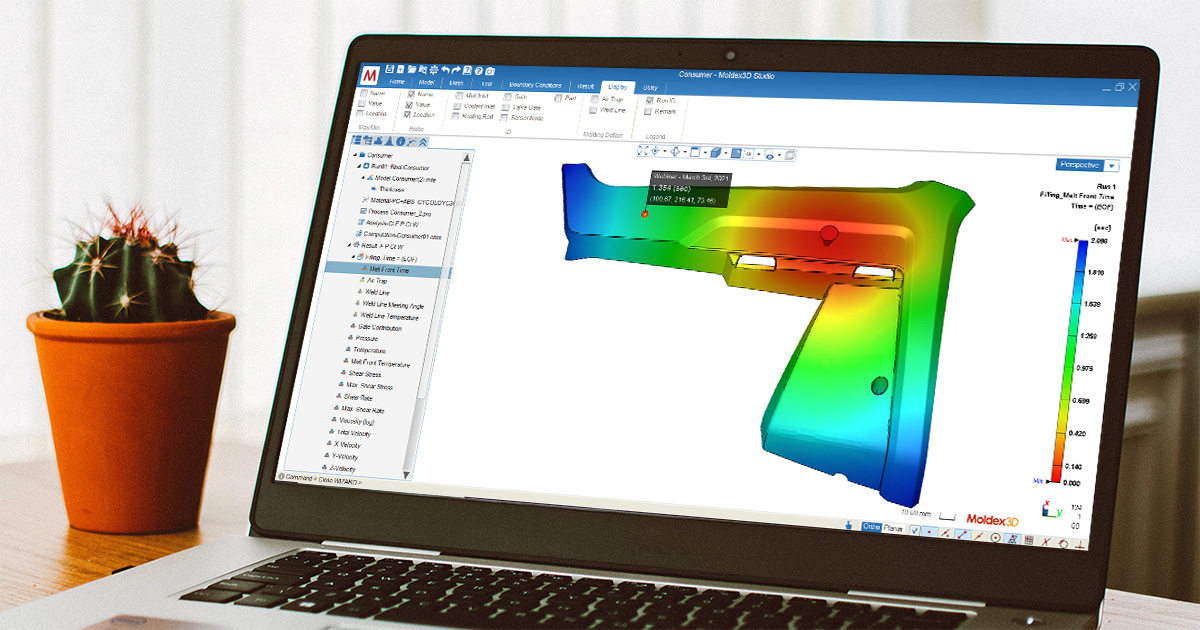Click the XYZ axis triad icon
The image size is (1200, 630).
pos(1051,509)
